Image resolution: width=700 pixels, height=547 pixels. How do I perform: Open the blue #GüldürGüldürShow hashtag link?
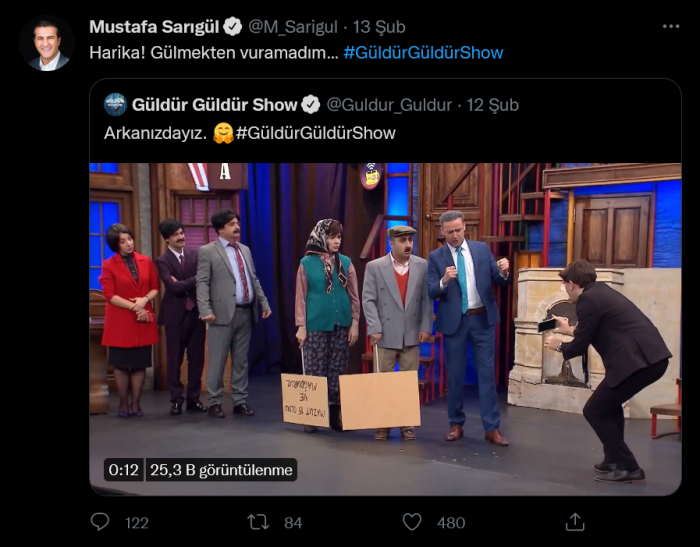coord(423,53)
